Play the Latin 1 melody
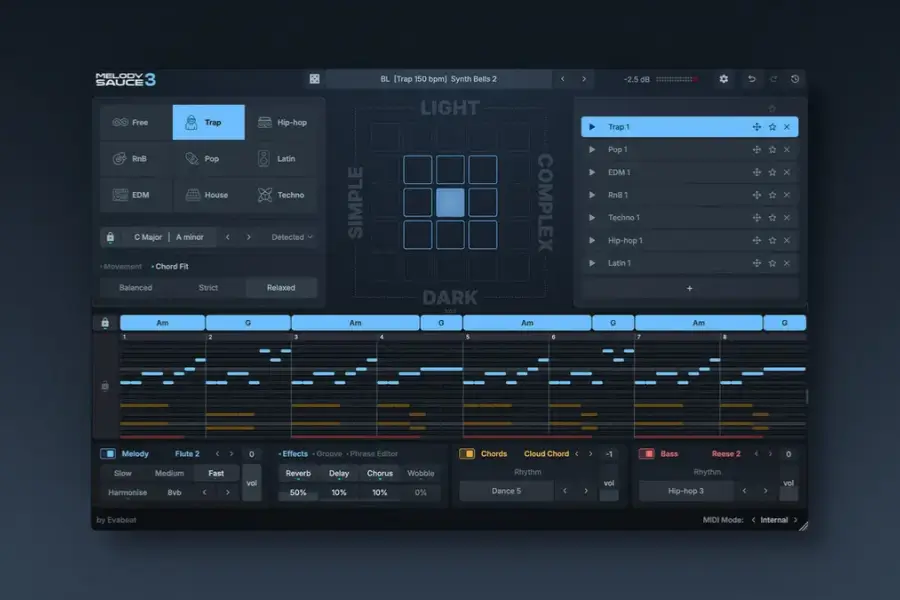Image resolution: width=900 pixels, height=600 pixels. 592,263
